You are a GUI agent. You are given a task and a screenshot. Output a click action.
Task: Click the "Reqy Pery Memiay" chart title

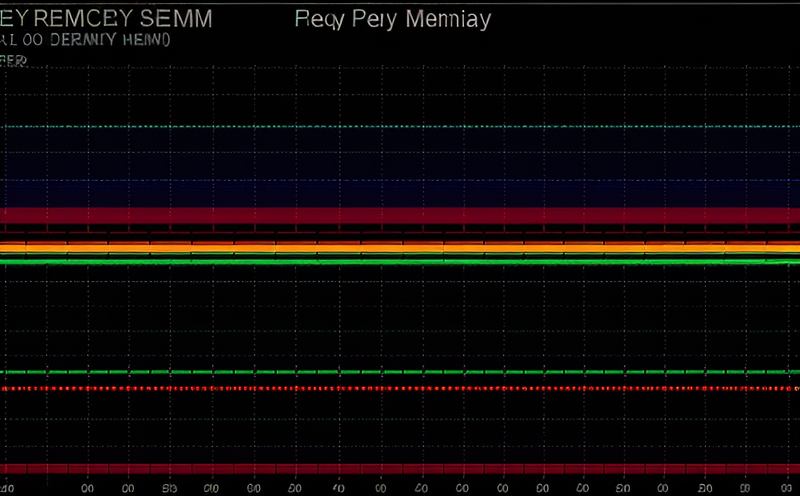click(393, 19)
